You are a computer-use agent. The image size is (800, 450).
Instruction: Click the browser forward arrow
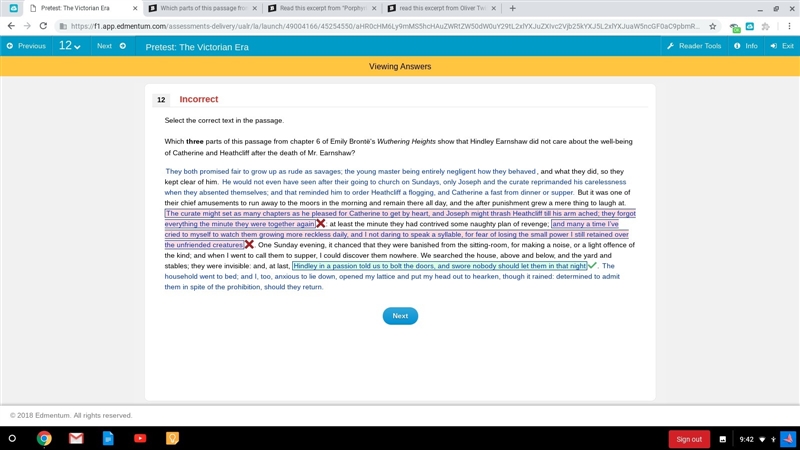pyautogui.click(x=27, y=26)
